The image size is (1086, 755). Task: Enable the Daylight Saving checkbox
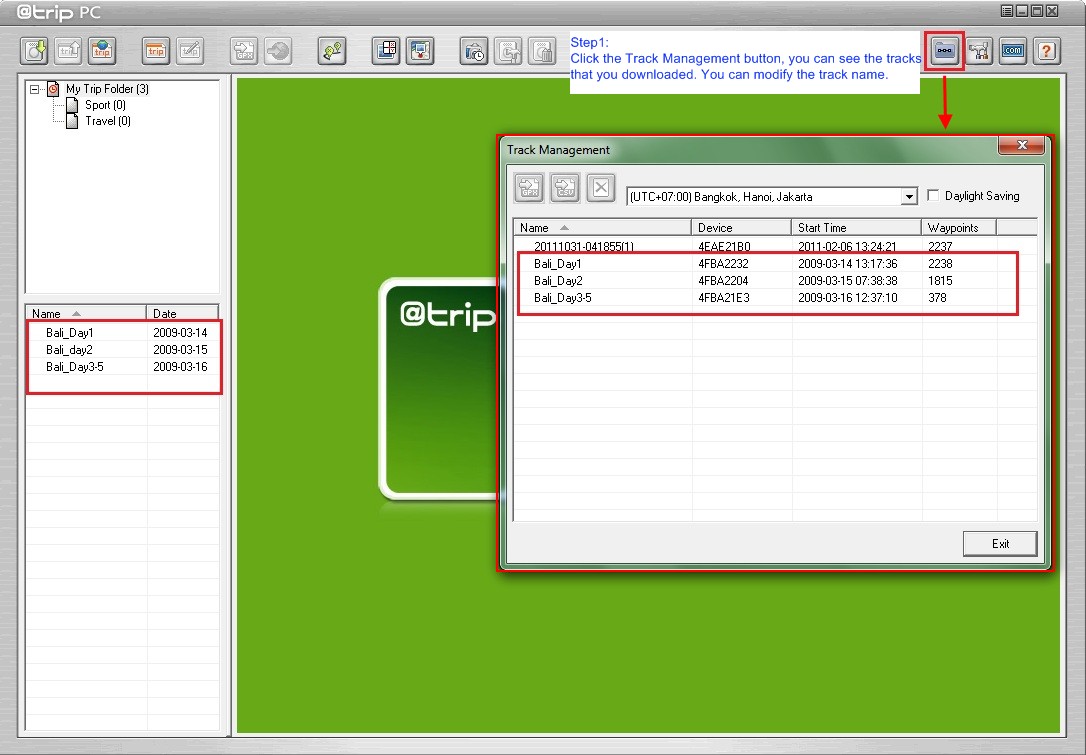click(x=933, y=195)
